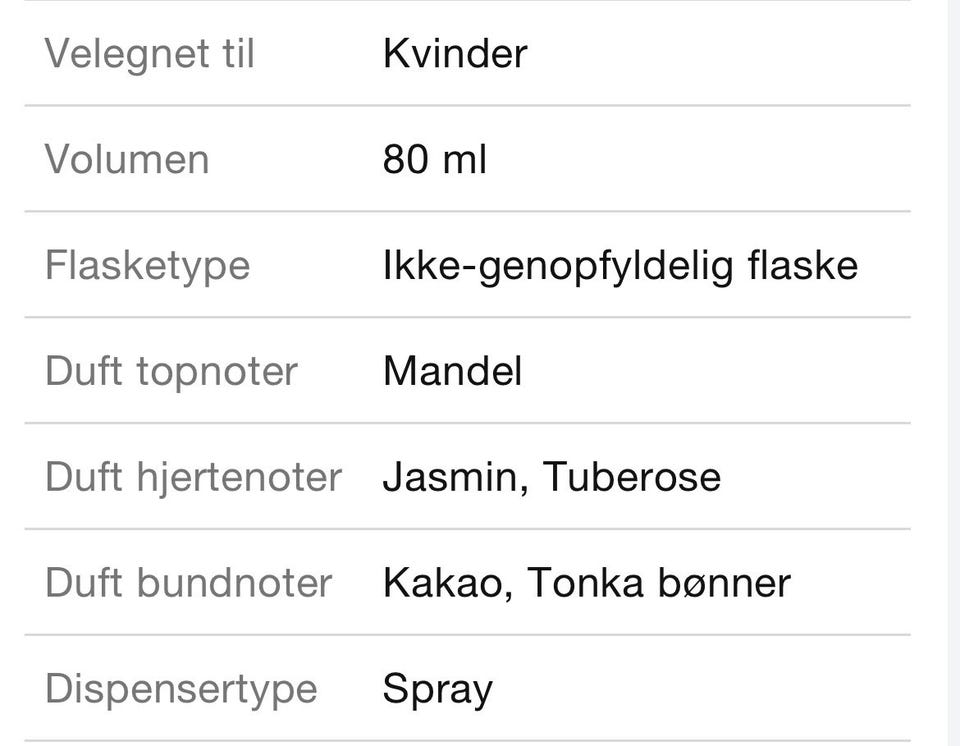The image size is (960, 746).
Task: Click the word 'Tonka' in base notes
Action: (x=585, y=583)
